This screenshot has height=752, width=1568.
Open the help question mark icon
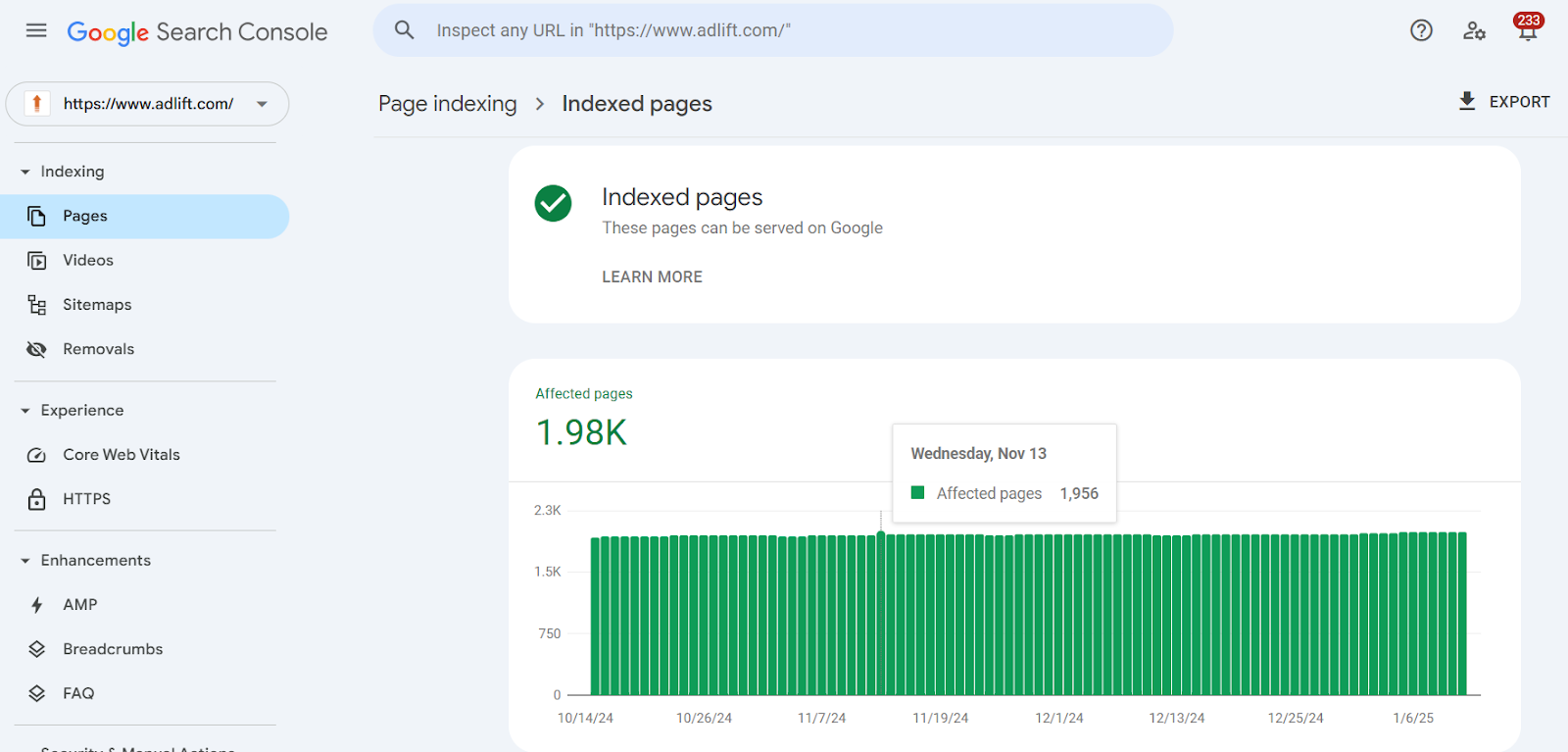(x=1421, y=30)
